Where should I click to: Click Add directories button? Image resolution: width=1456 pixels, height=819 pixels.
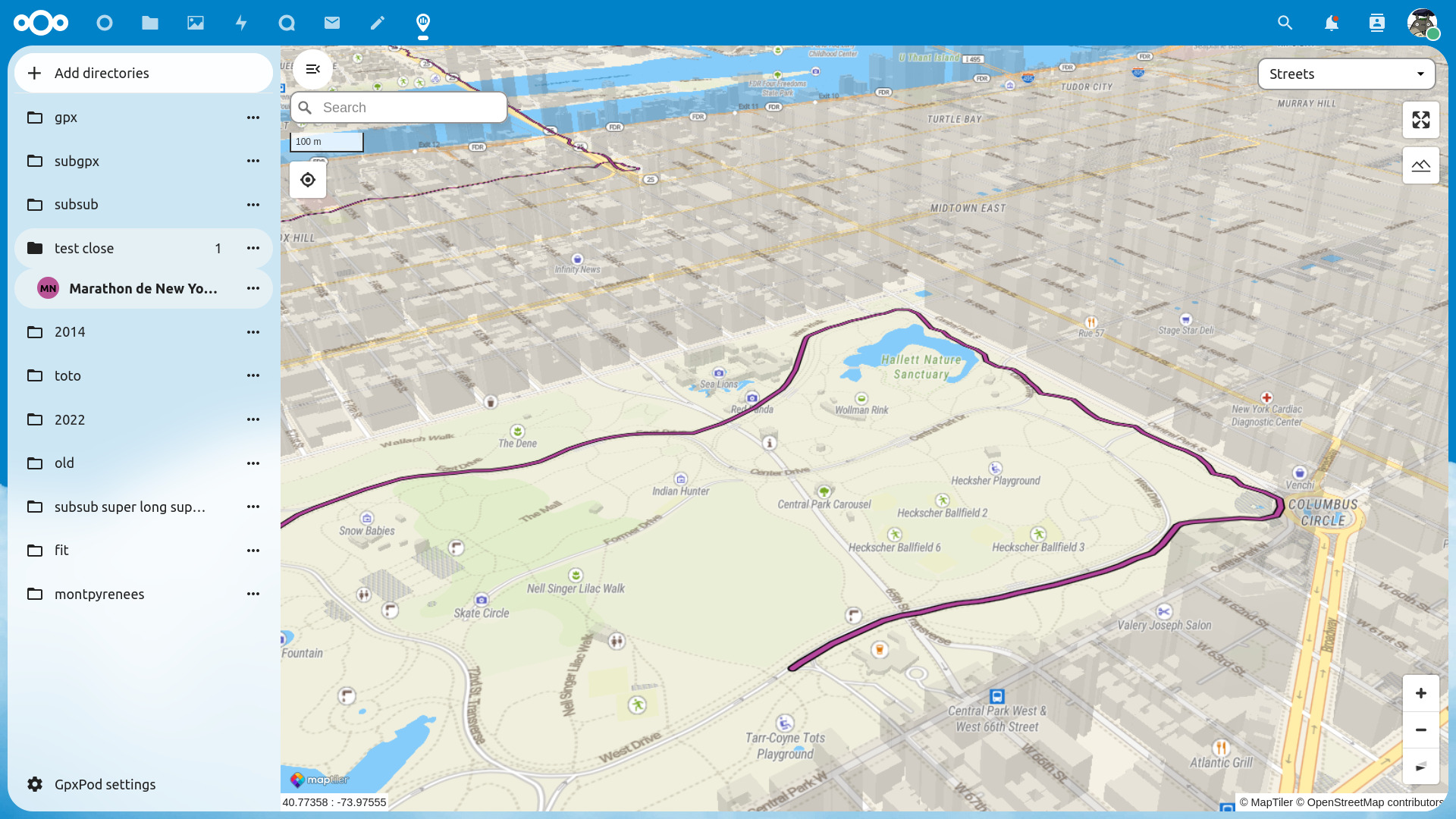[143, 73]
